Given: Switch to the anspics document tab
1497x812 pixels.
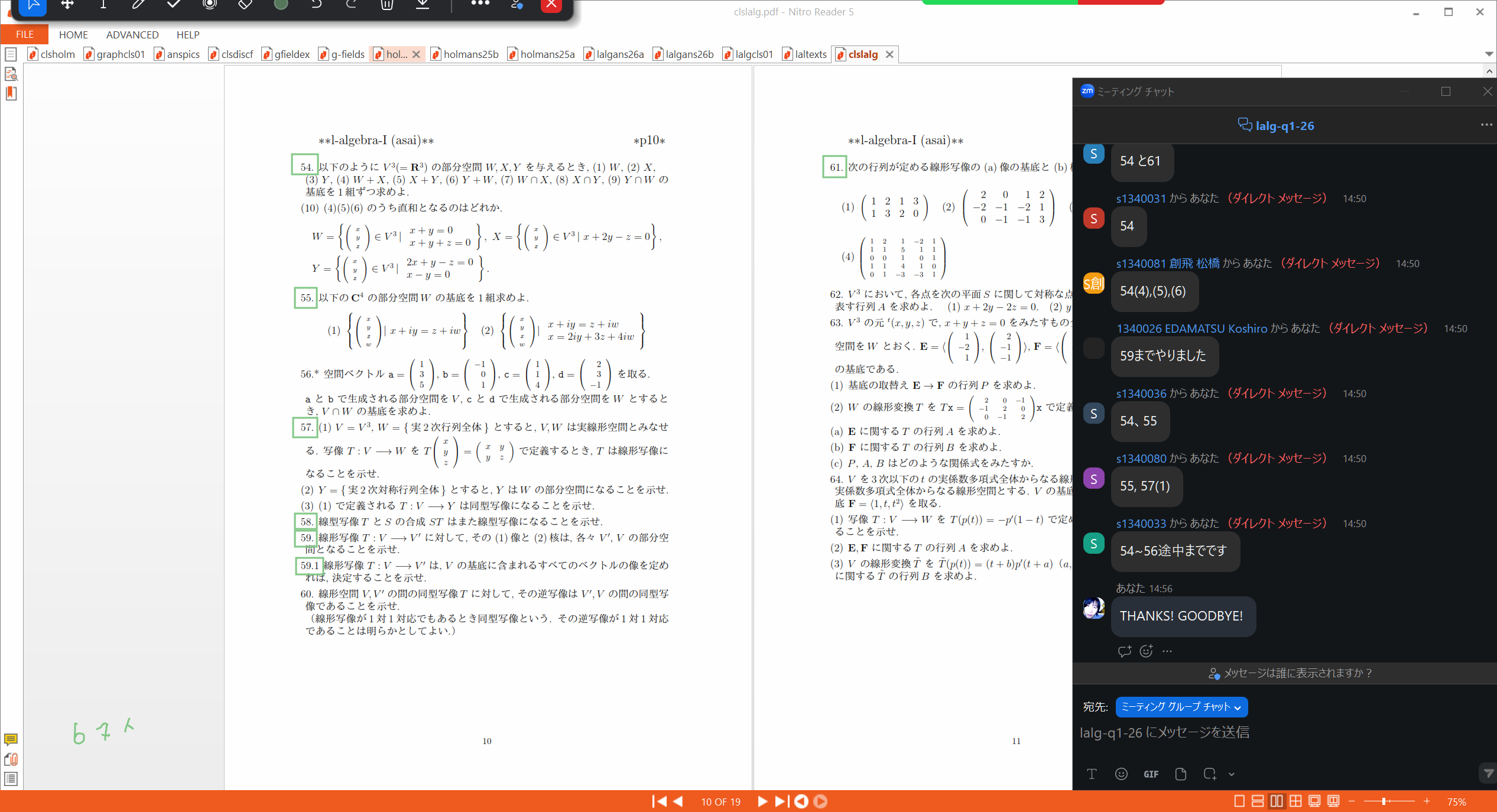Looking at the screenshot, I should (177, 54).
